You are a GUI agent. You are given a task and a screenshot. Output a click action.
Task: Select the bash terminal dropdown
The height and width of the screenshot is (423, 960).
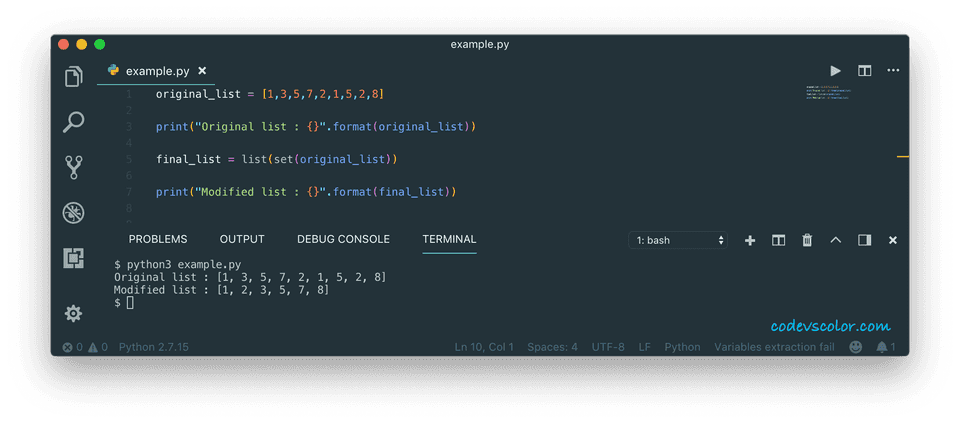pos(678,240)
